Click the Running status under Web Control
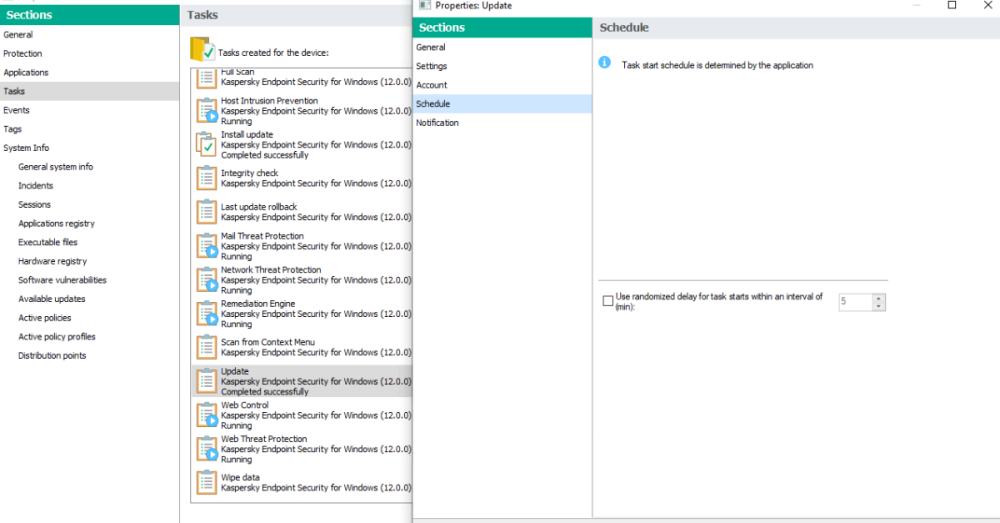Viewport: 1000px width, 523px height. 237,425
